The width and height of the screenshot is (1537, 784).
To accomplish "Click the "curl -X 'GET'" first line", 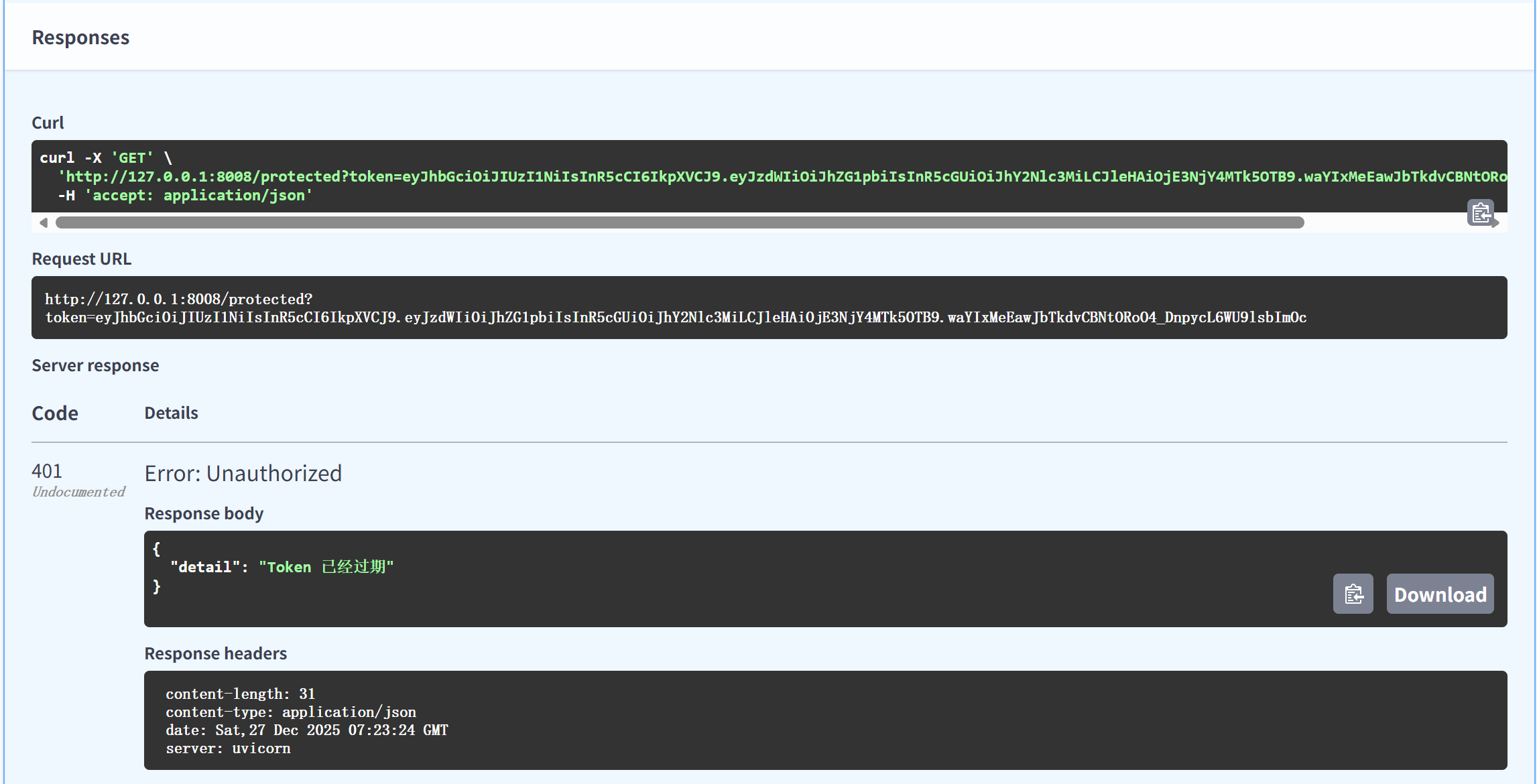I will 106,158.
